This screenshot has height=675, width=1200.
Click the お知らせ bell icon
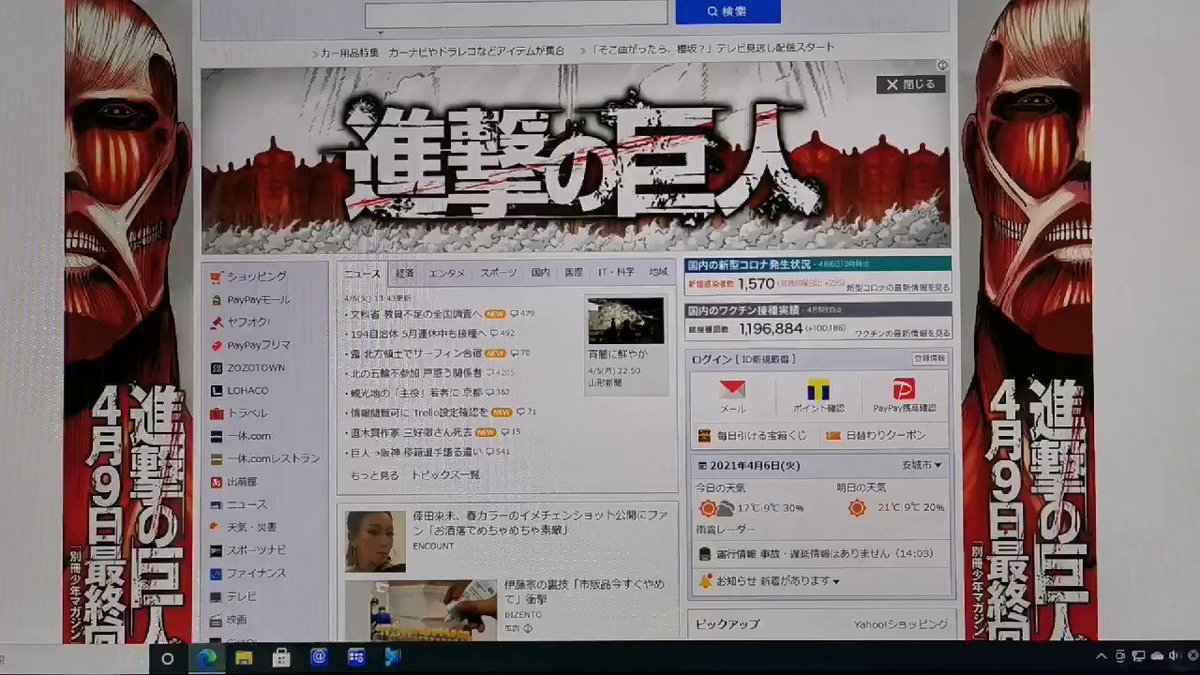pos(706,580)
